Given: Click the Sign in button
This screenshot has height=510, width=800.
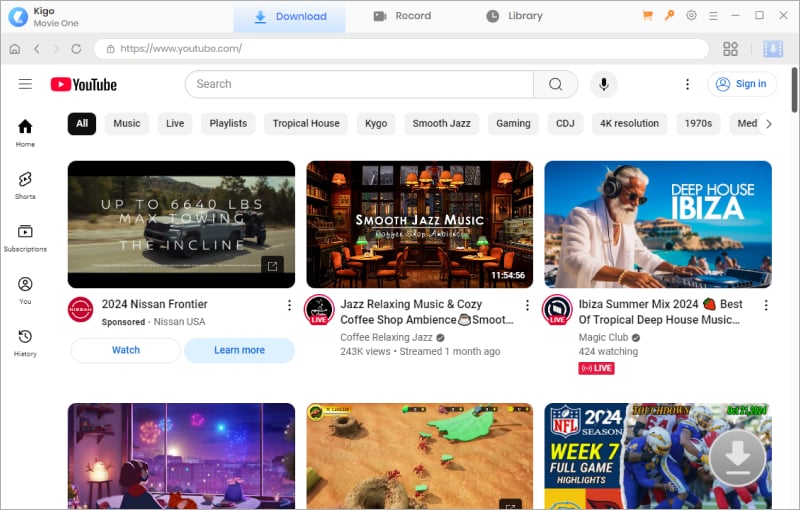Looking at the screenshot, I should [x=742, y=84].
